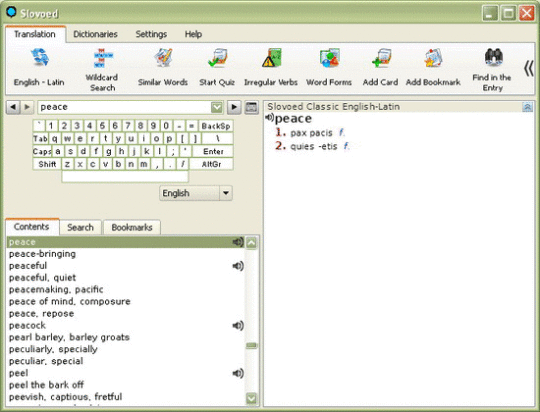This screenshot has height=412, width=540.
Task: Click BackSp key on virtual keyboard
Action: (x=216, y=126)
